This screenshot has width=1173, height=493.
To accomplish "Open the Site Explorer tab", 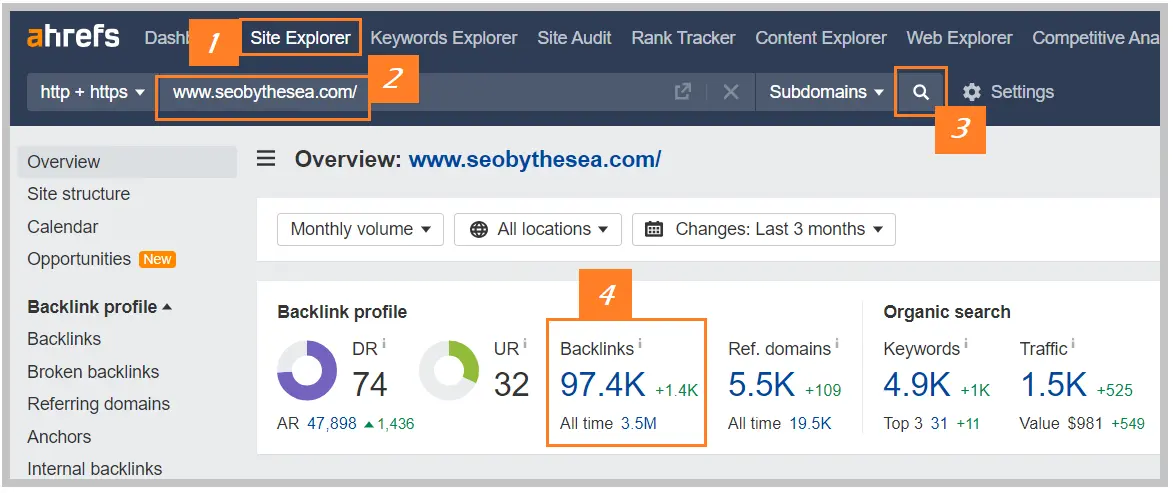I will pyautogui.click(x=300, y=37).
